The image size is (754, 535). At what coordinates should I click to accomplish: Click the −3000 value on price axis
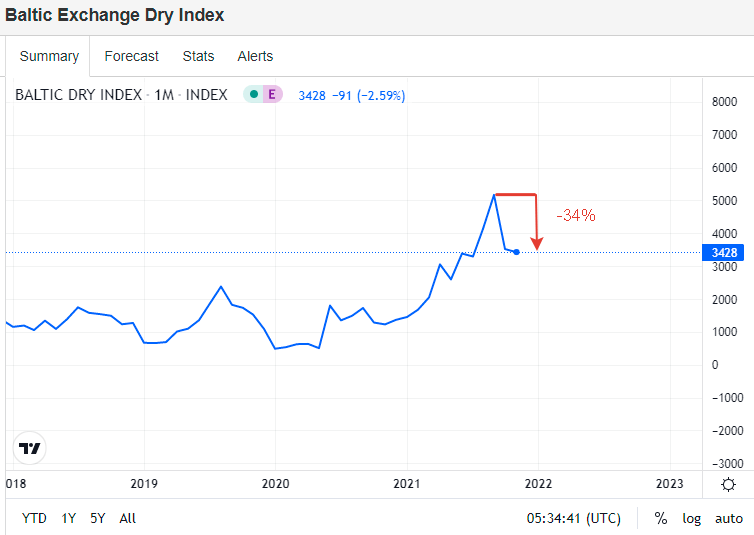point(728,464)
